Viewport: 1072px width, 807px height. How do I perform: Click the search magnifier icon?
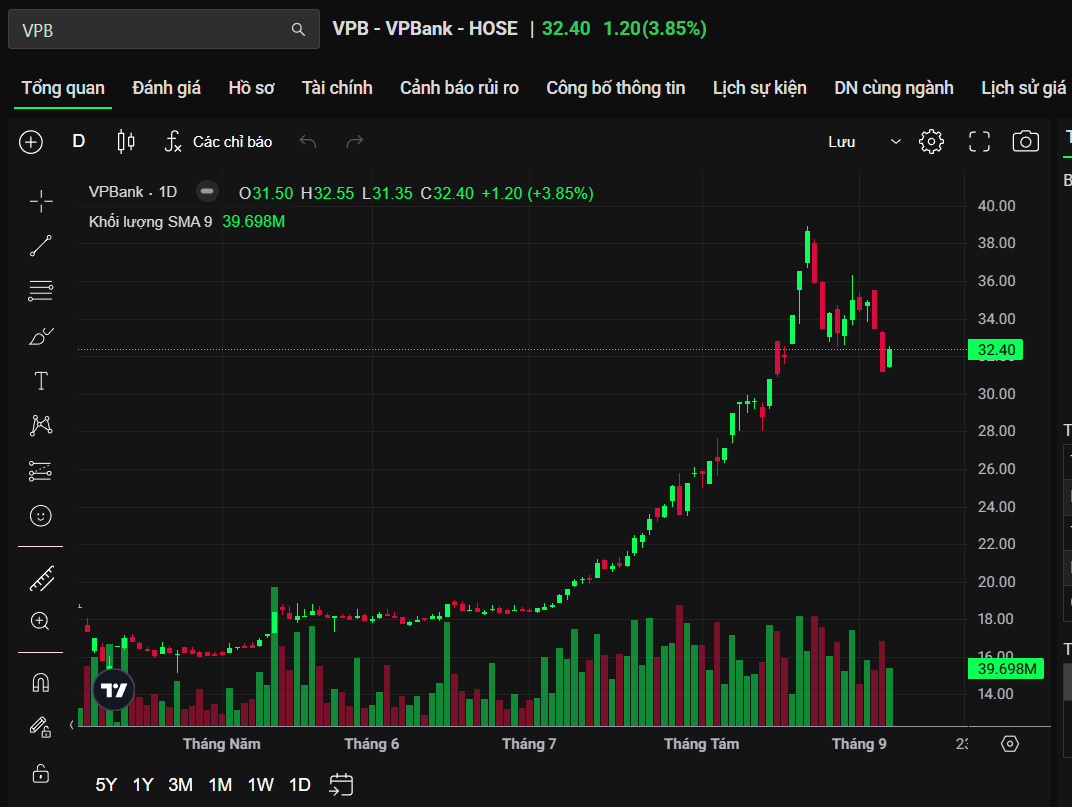297,29
